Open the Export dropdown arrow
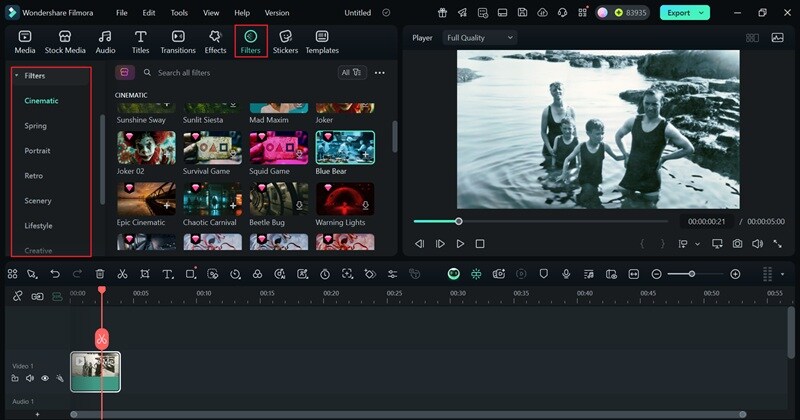 point(702,13)
